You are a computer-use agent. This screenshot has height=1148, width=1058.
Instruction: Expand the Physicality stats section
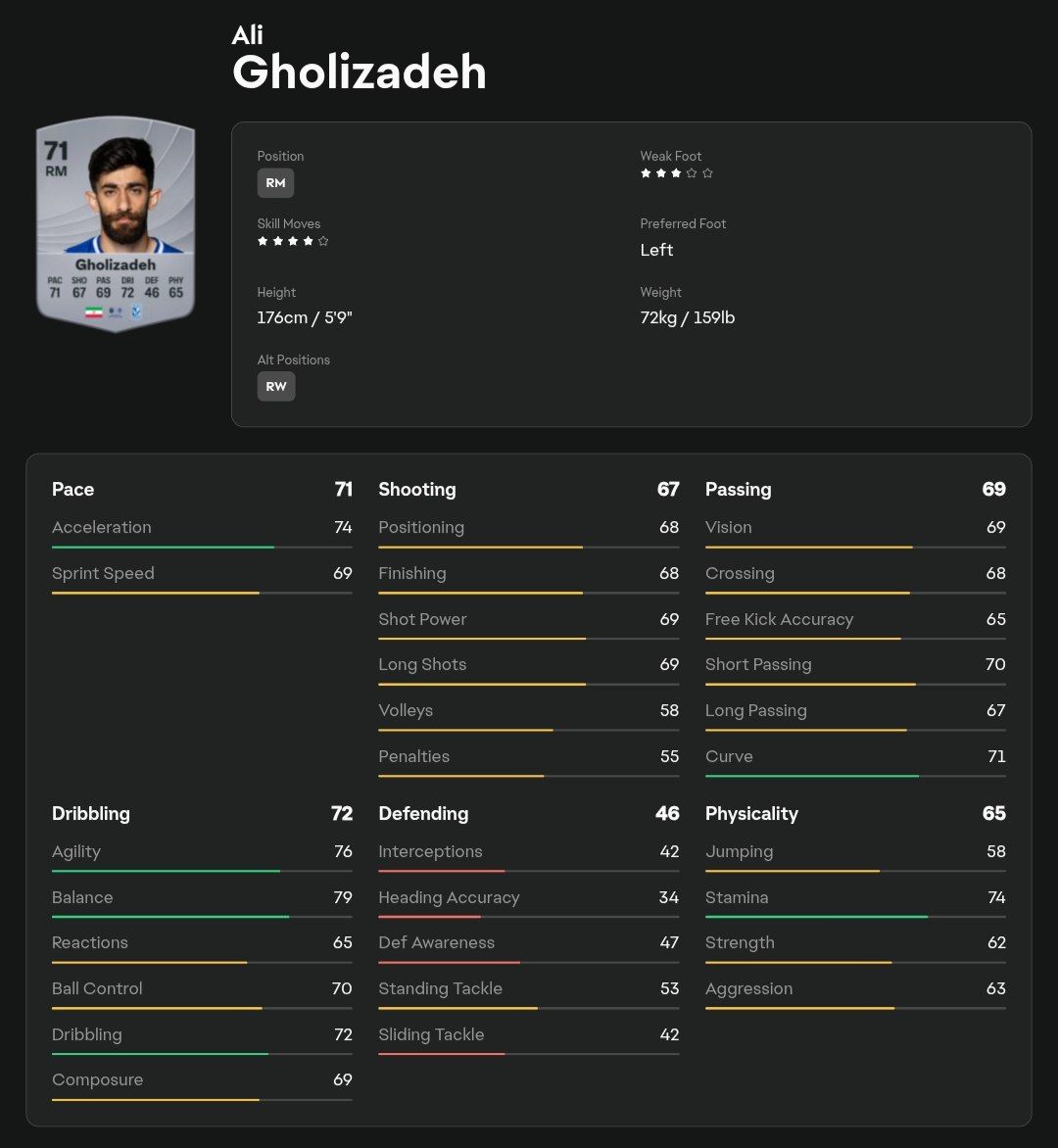[751, 814]
